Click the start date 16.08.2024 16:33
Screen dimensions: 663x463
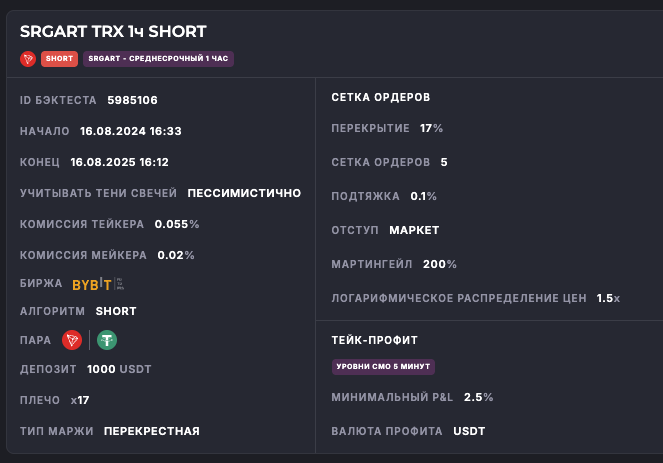[x=130, y=131]
